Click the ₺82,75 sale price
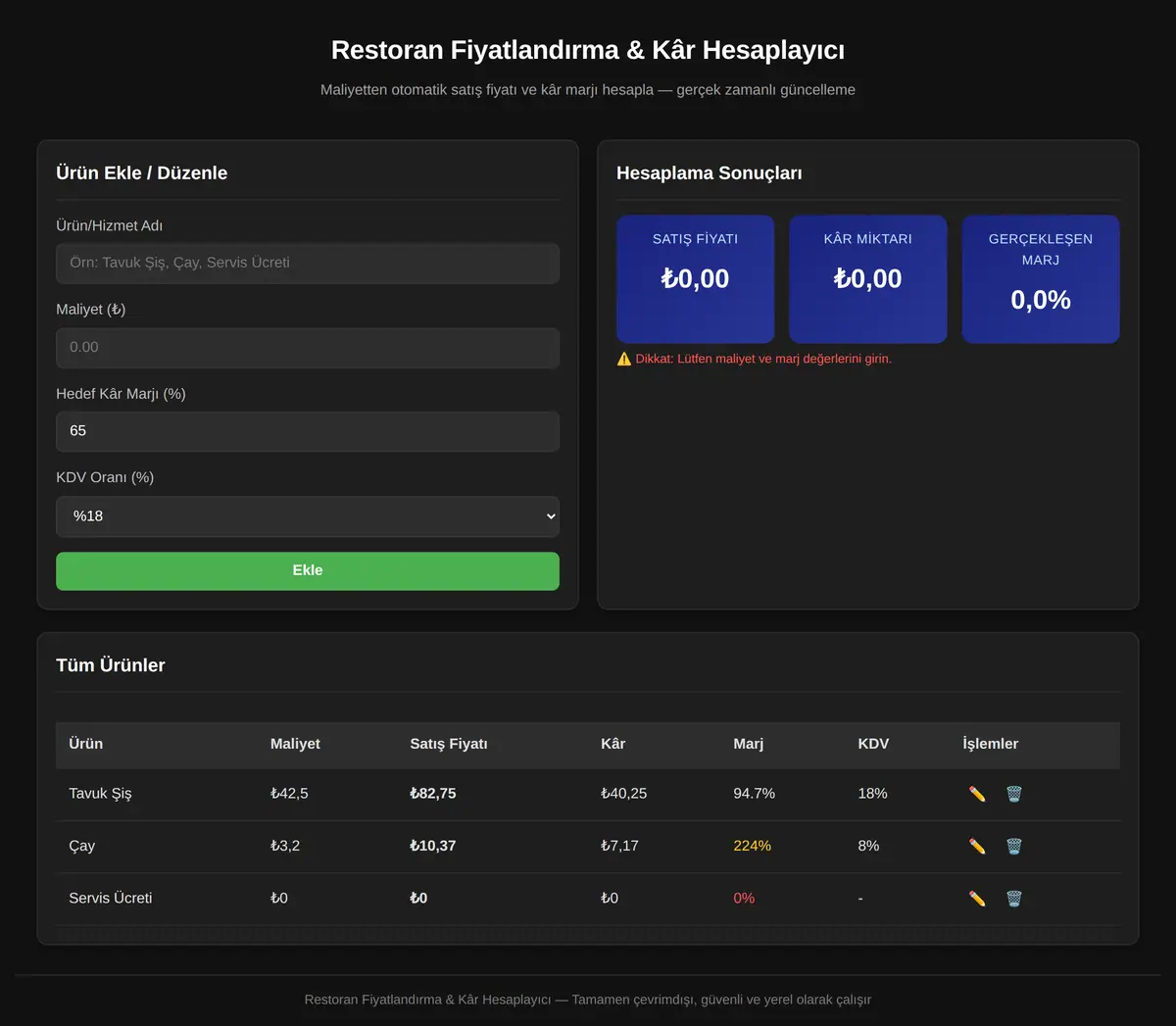 coord(433,794)
